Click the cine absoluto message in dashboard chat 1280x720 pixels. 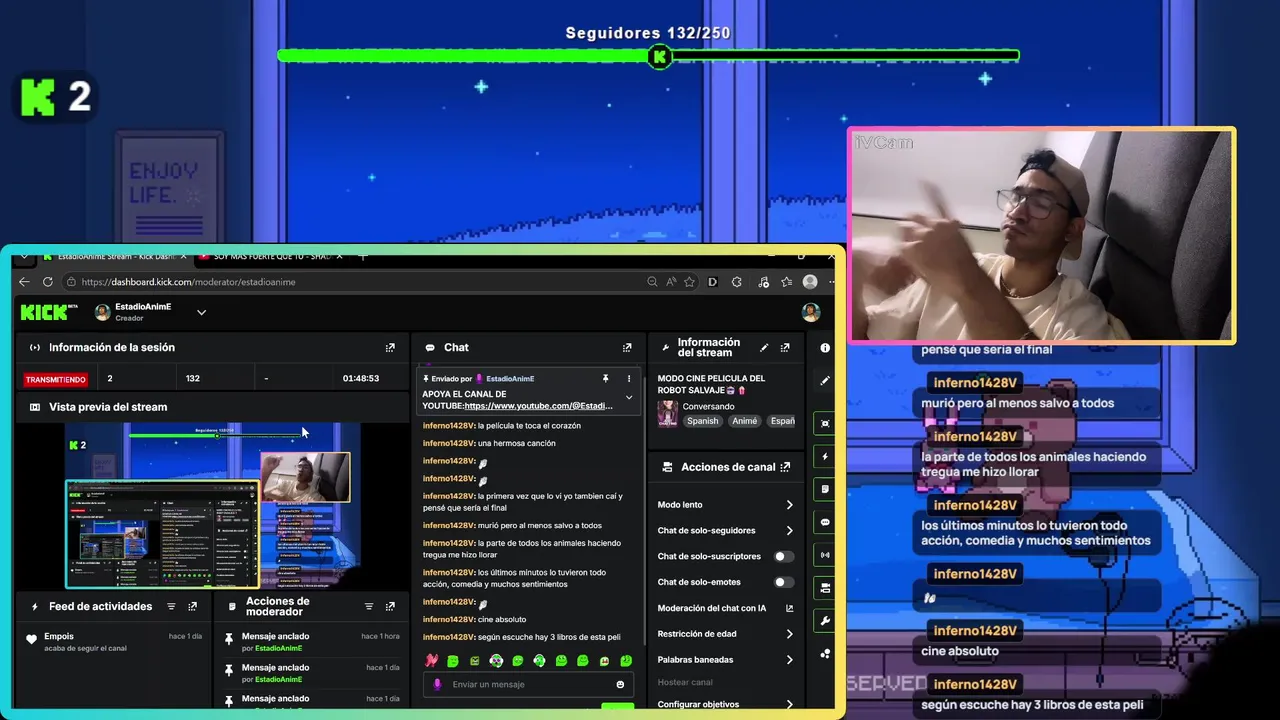(x=501, y=619)
